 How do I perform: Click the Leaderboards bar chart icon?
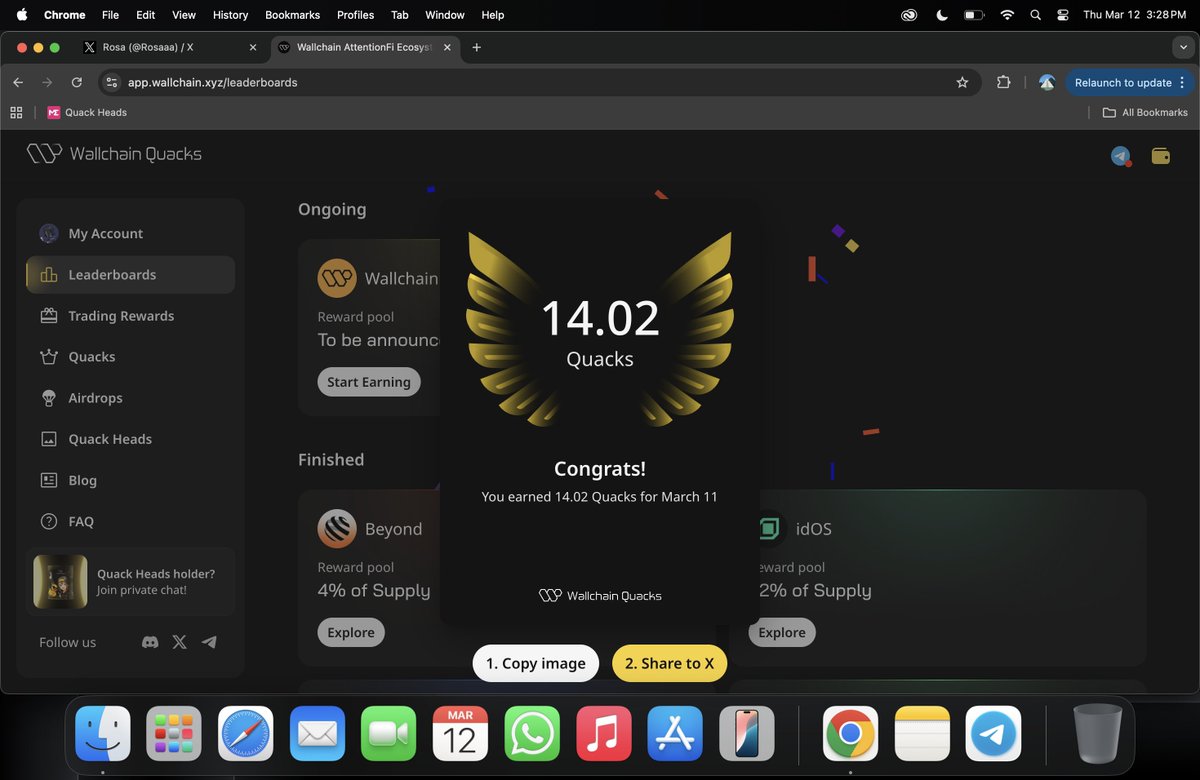click(48, 274)
